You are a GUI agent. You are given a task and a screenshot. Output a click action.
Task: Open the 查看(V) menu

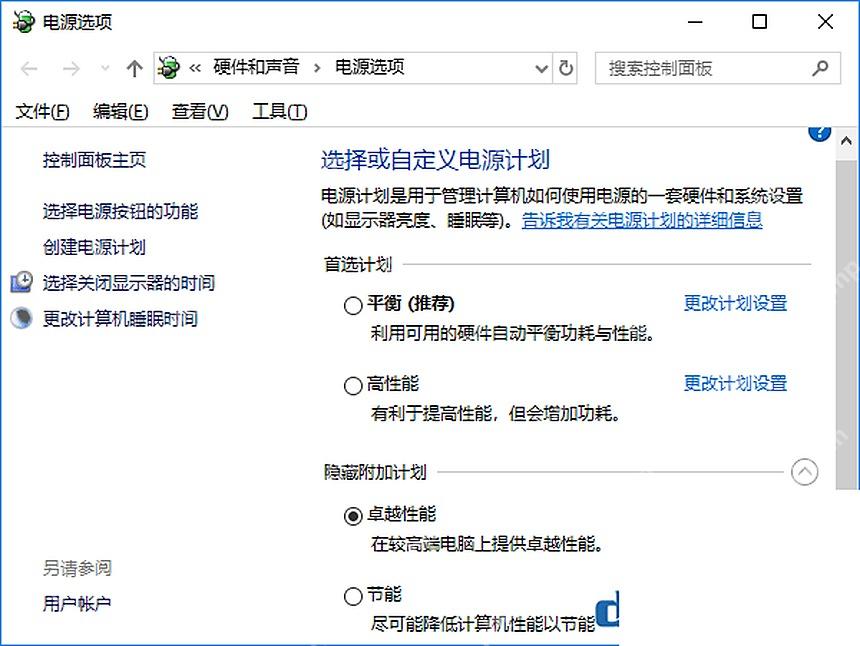(x=200, y=112)
